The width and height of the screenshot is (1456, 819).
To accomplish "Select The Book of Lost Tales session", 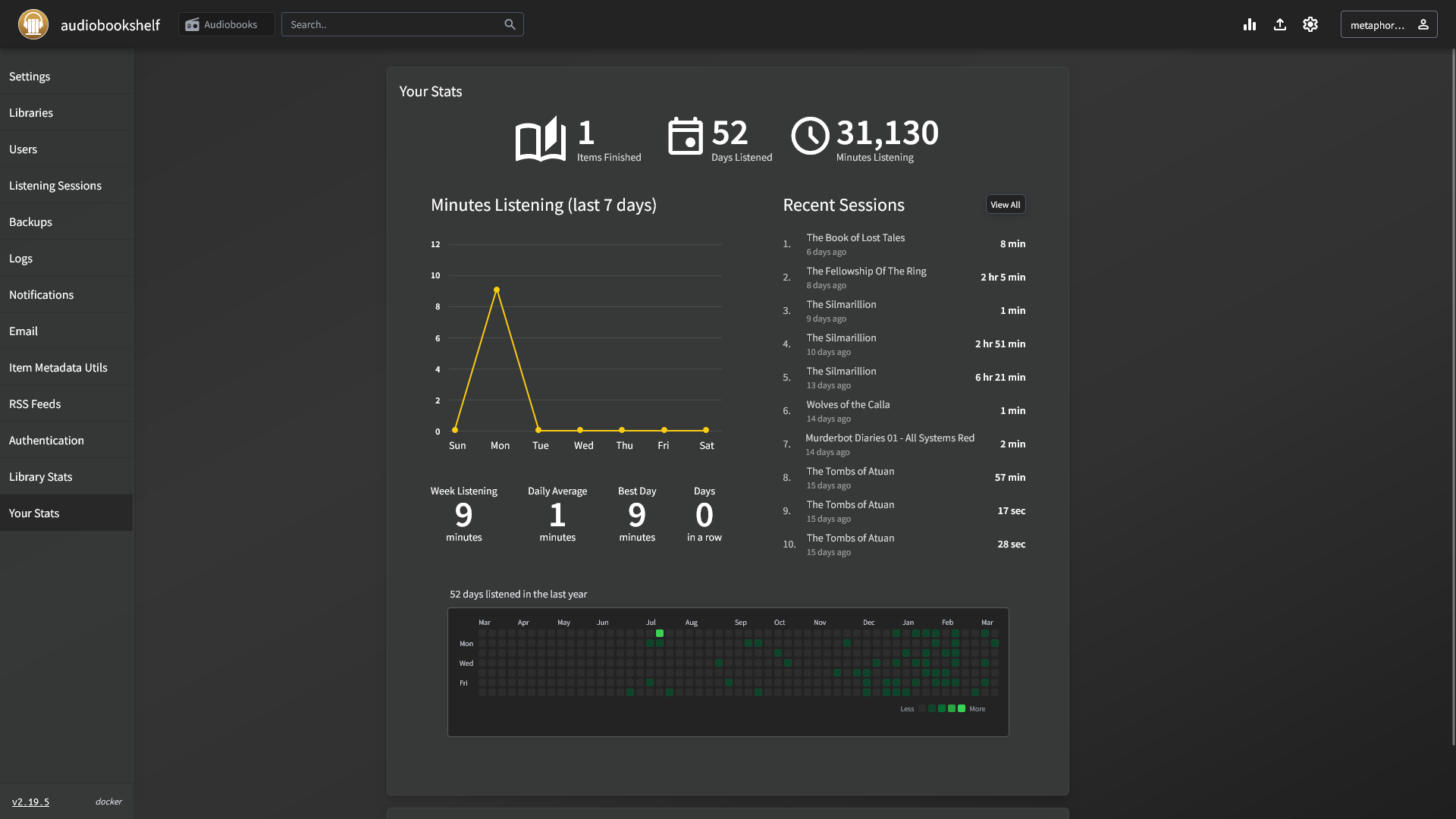I will tap(904, 243).
